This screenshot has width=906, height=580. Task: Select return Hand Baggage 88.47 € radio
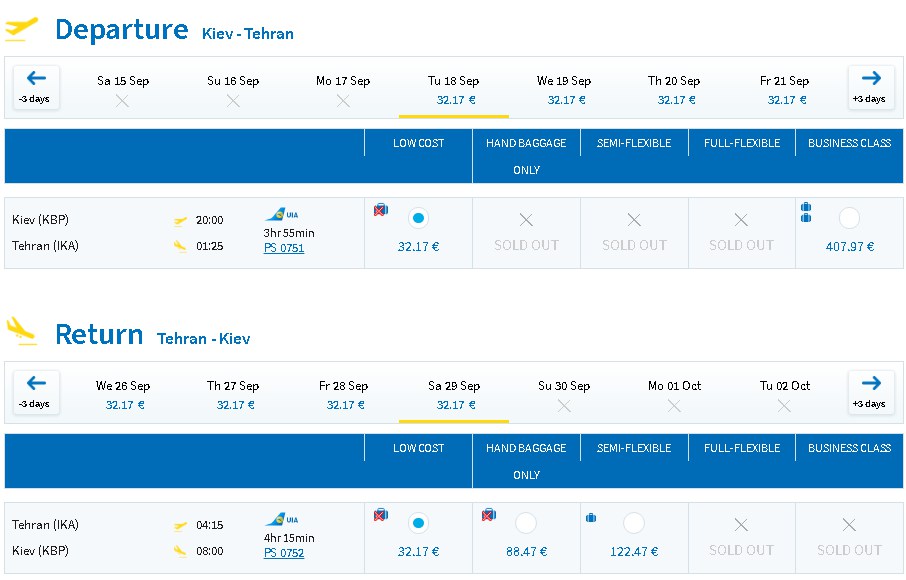coord(526,523)
